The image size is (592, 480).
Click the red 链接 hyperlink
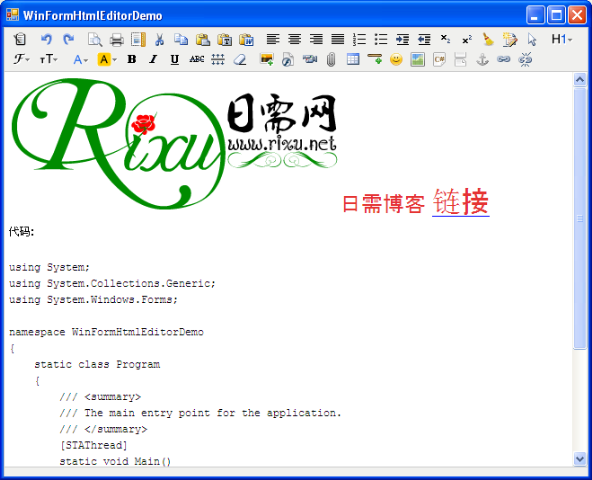pyautogui.click(x=461, y=202)
